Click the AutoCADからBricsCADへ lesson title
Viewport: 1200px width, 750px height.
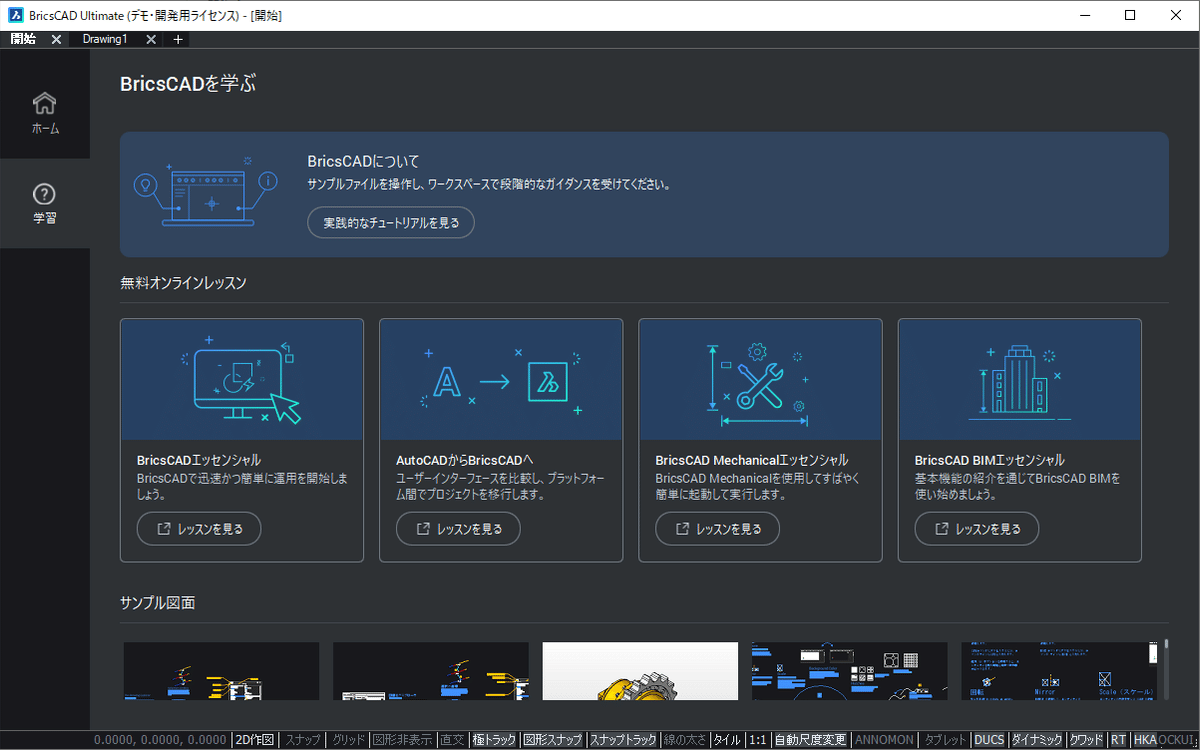point(465,461)
